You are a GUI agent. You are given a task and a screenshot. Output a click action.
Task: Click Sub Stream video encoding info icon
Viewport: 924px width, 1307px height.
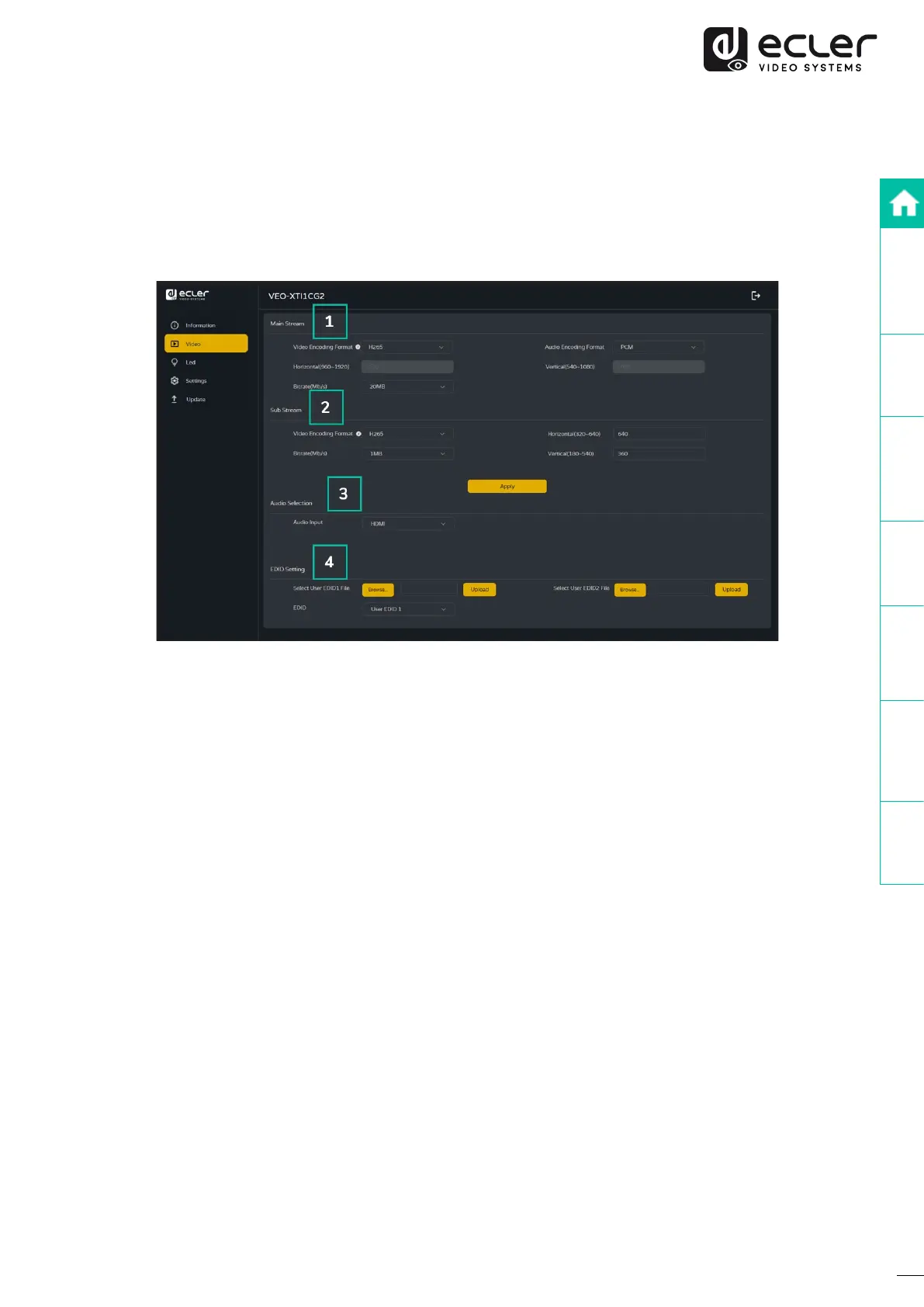point(358,434)
